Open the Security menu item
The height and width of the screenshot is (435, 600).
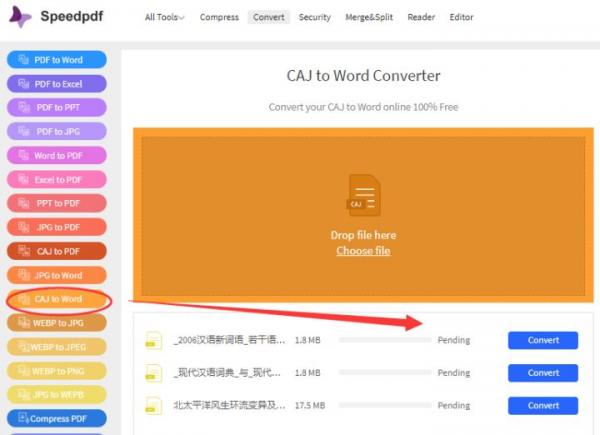315,17
